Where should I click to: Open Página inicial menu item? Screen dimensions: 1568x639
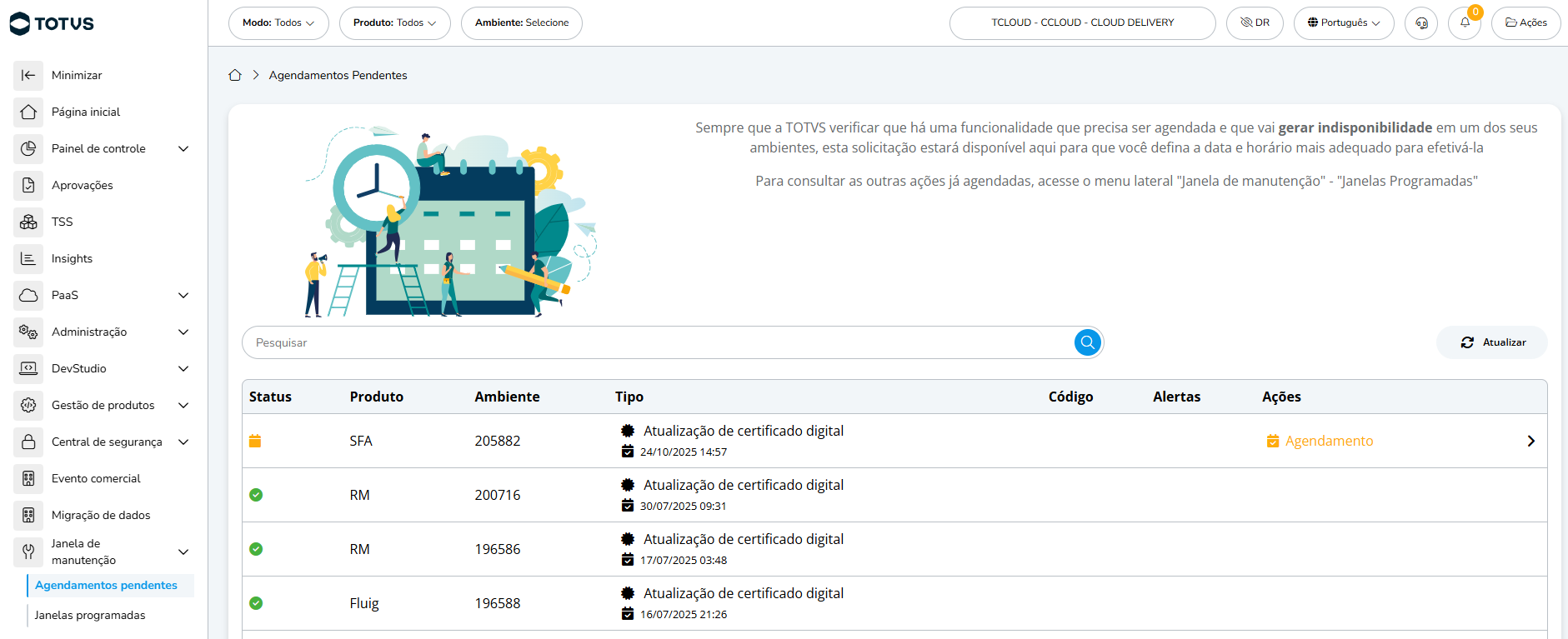[86, 112]
